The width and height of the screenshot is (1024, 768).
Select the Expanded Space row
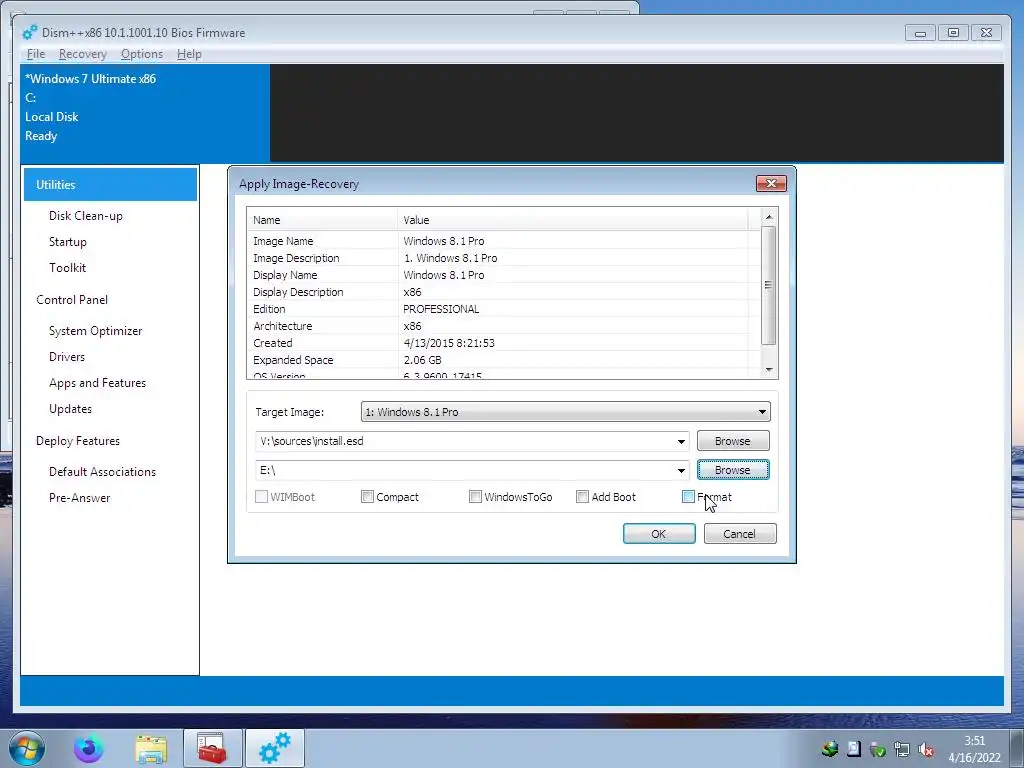tap(504, 360)
